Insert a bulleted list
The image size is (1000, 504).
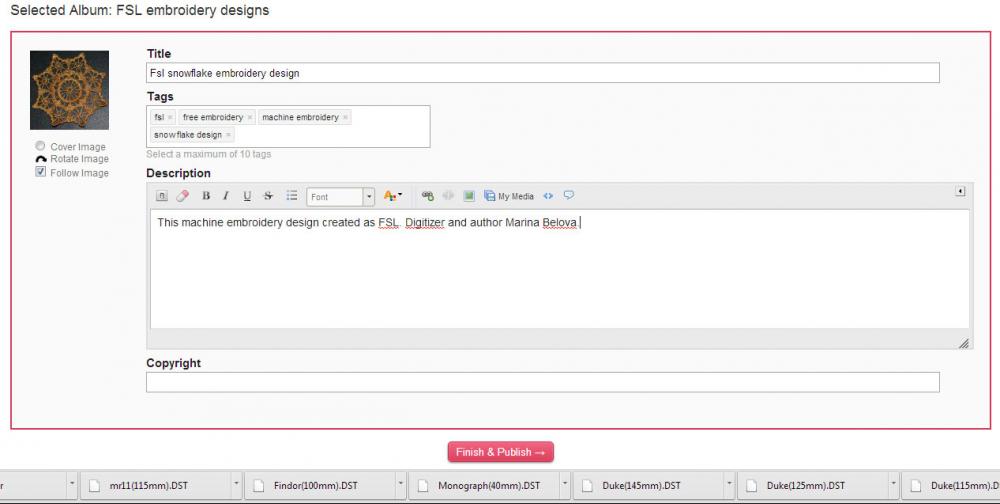click(292, 196)
